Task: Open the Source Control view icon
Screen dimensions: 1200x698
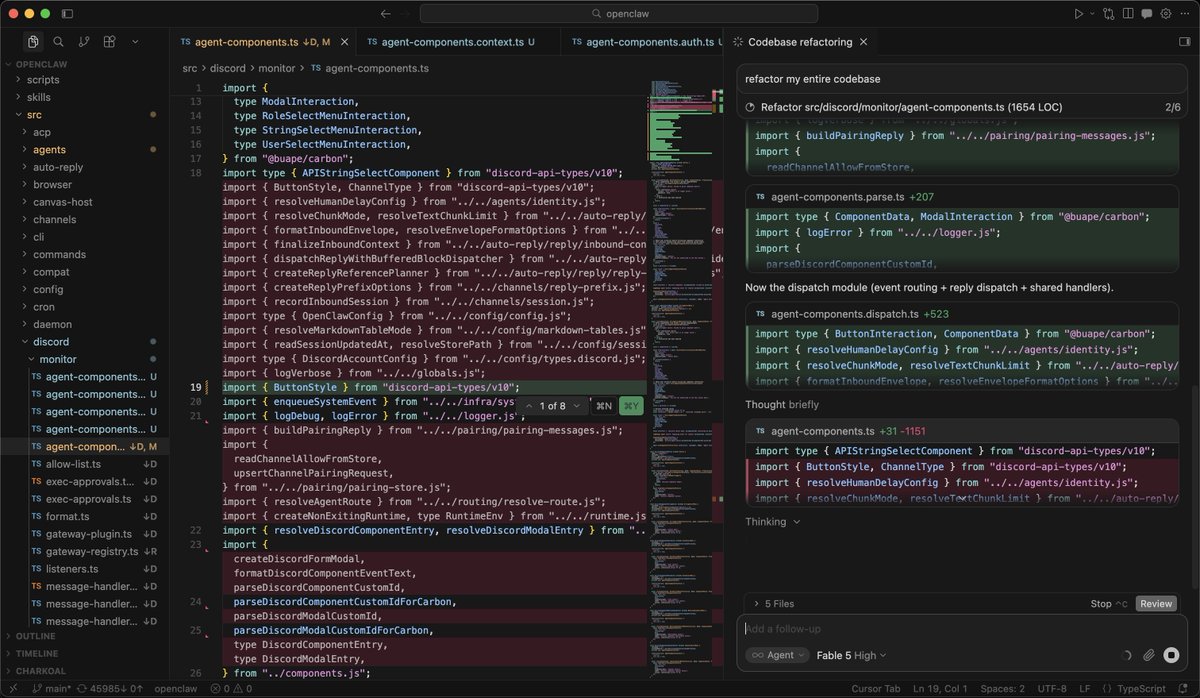Action: [x=84, y=42]
